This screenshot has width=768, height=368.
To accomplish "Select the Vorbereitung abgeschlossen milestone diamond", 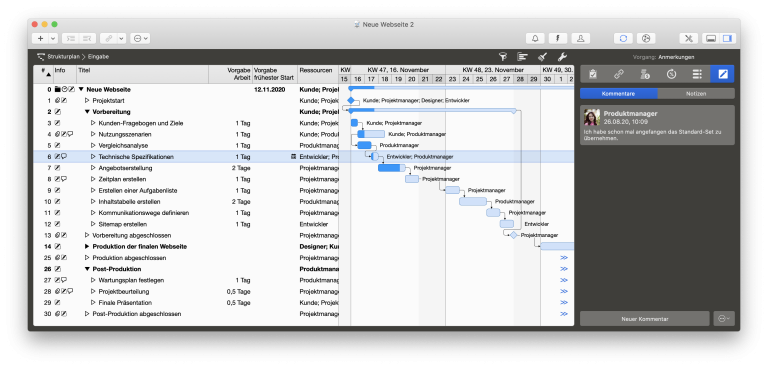I will pos(513,235).
